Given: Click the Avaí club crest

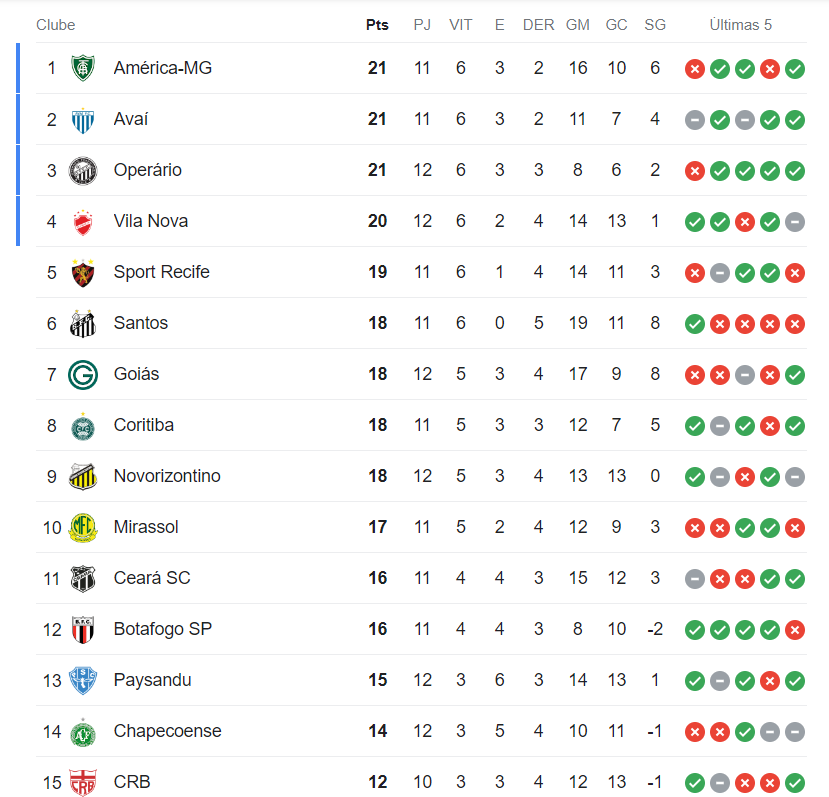Looking at the screenshot, I should click(x=83, y=119).
